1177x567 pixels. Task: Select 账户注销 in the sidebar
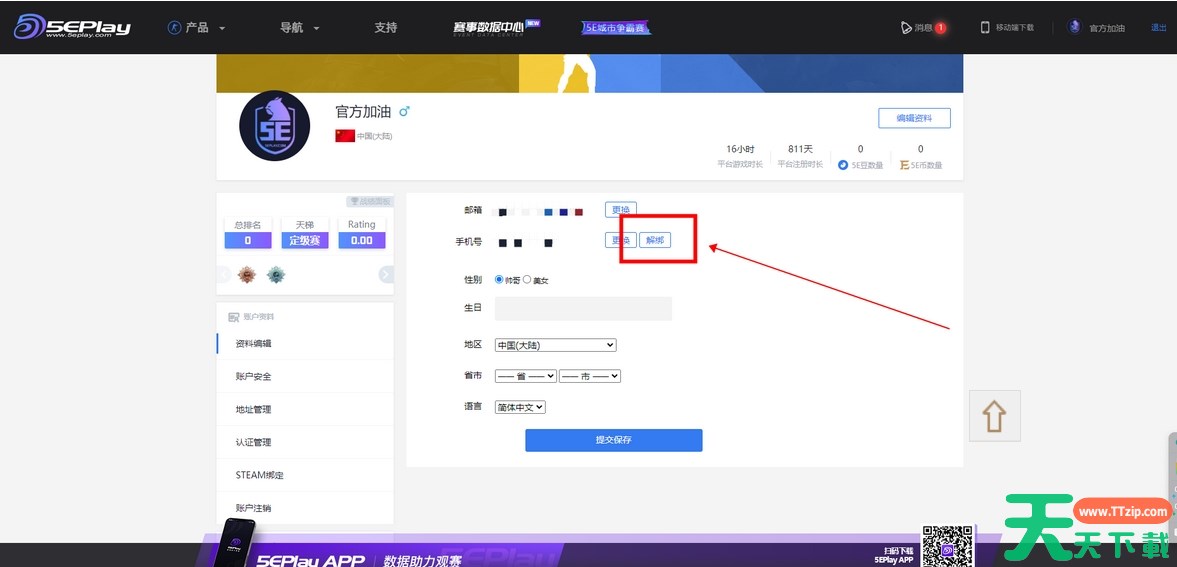click(253, 508)
